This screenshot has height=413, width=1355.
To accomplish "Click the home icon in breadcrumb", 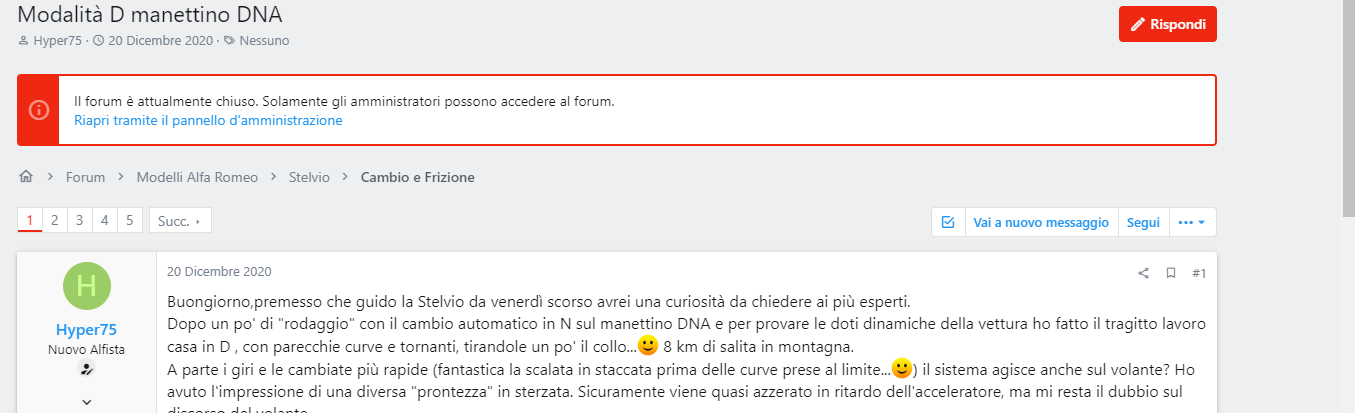I will [26, 177].
